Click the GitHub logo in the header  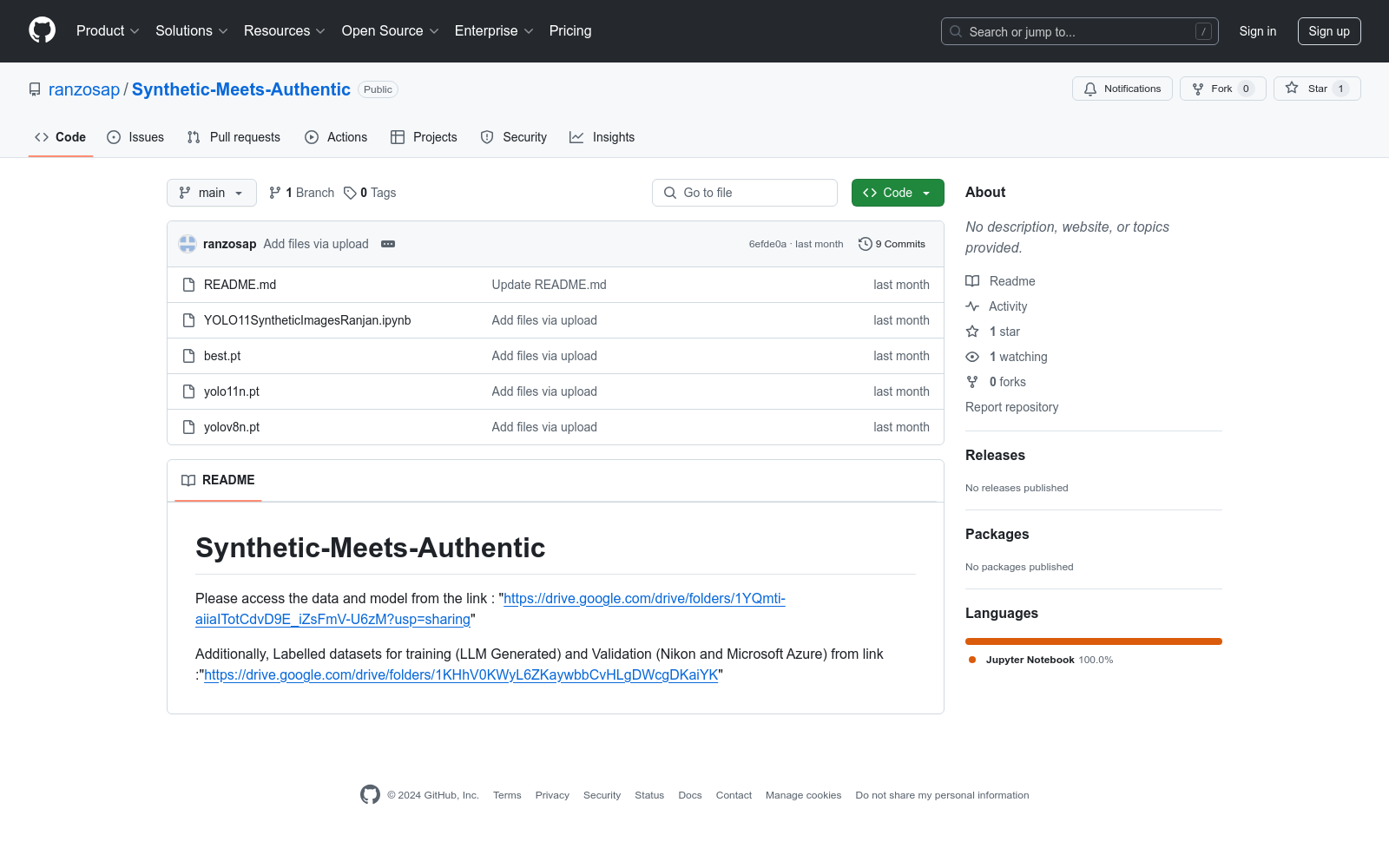(x=42, y=30)
